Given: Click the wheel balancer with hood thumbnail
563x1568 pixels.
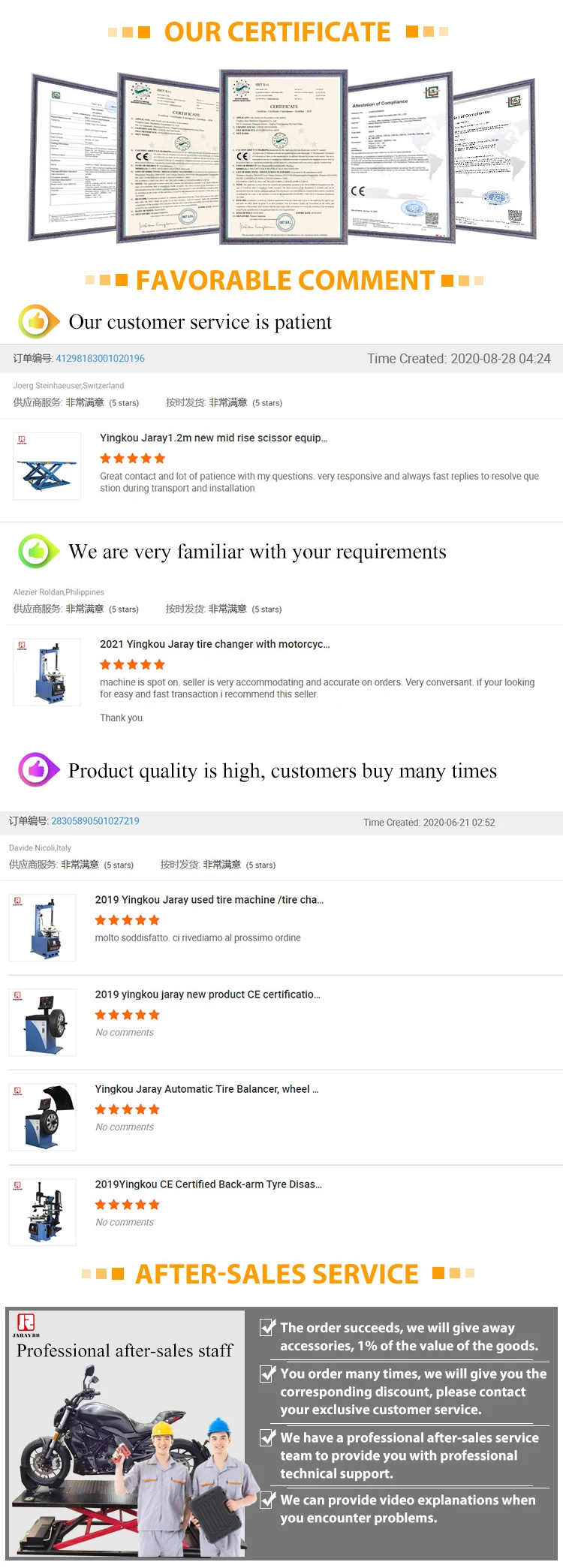Looking at the screenshot, I should [x=43, y=1117].
